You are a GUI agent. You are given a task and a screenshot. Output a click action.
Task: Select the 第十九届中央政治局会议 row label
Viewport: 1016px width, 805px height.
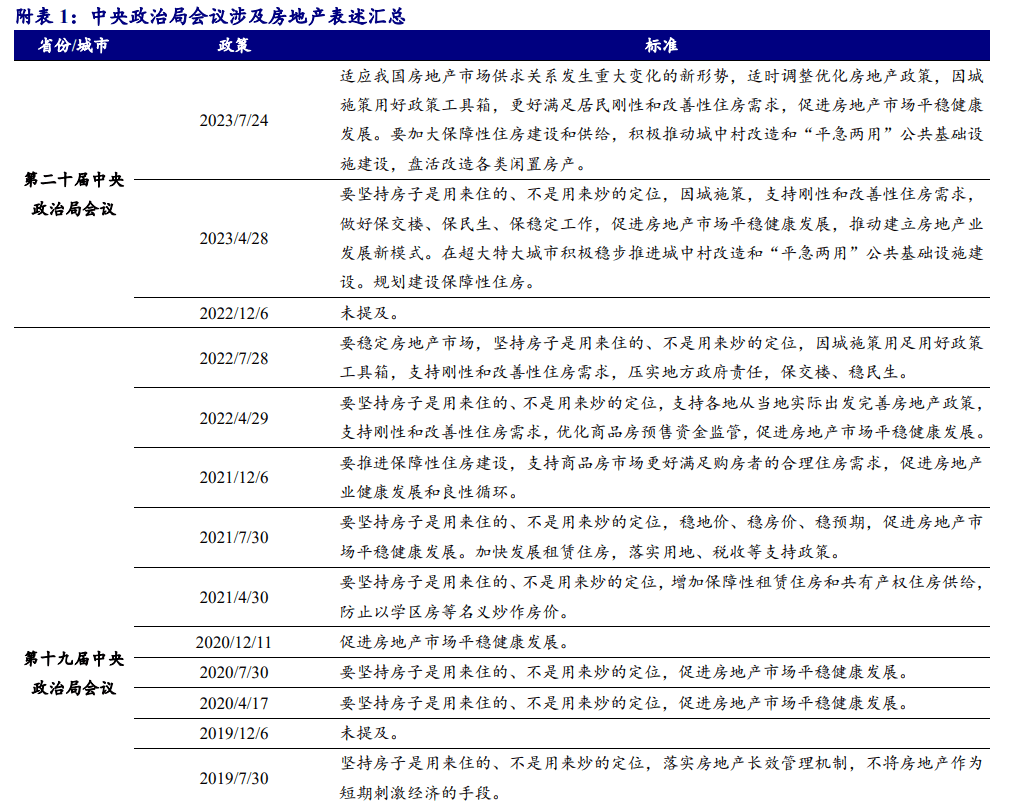[x=74, y=673]
